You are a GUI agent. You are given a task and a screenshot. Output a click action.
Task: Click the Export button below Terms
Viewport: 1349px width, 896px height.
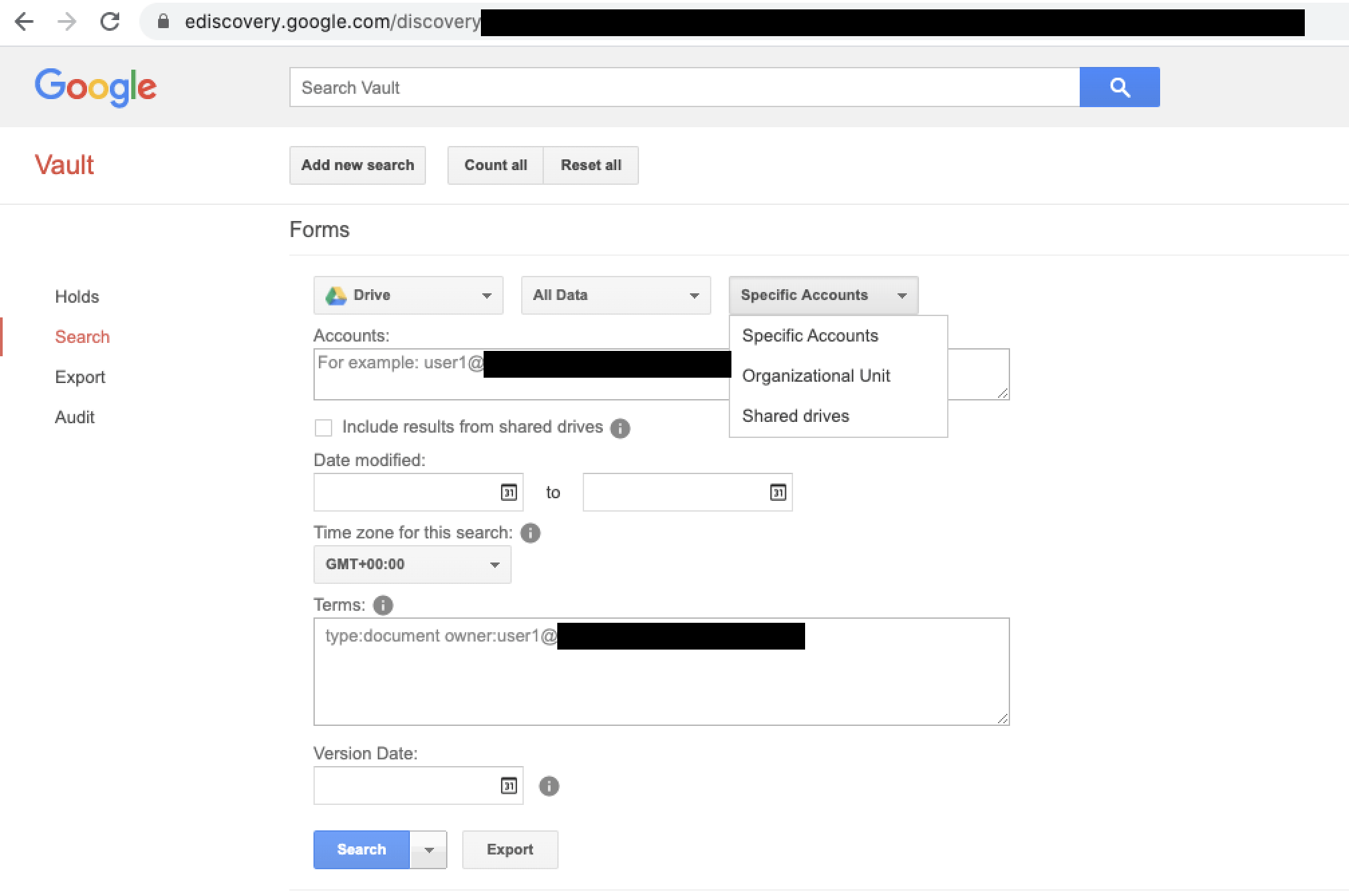point(510,849)
